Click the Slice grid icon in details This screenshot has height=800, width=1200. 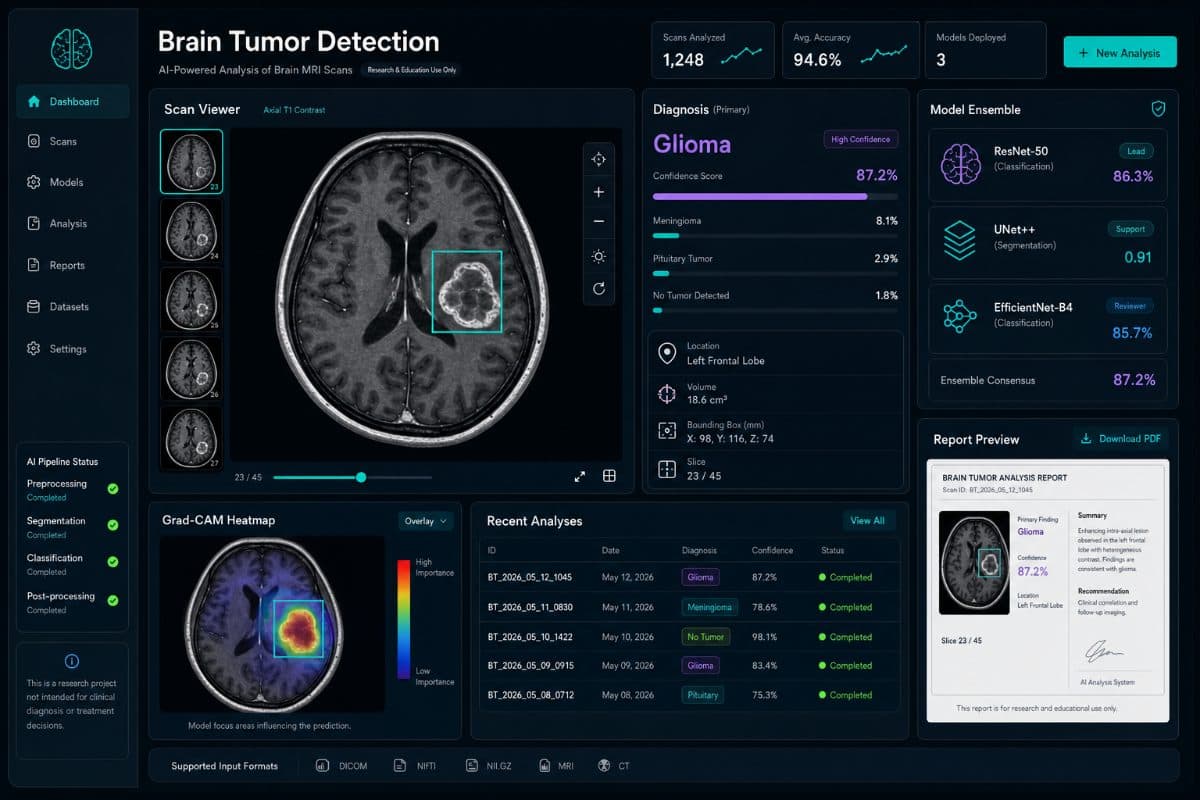click(x=666, y=469)
